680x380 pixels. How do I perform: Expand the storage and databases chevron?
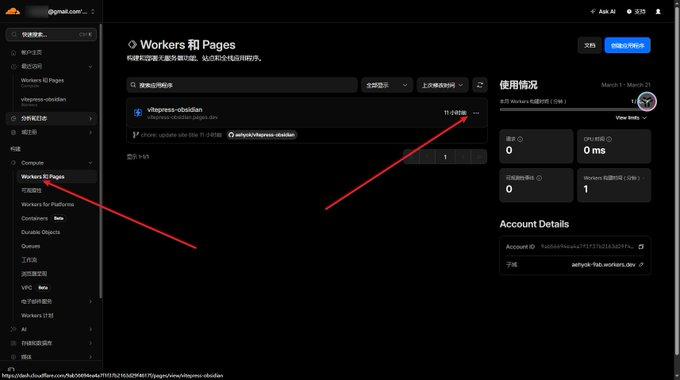(90, 343)
